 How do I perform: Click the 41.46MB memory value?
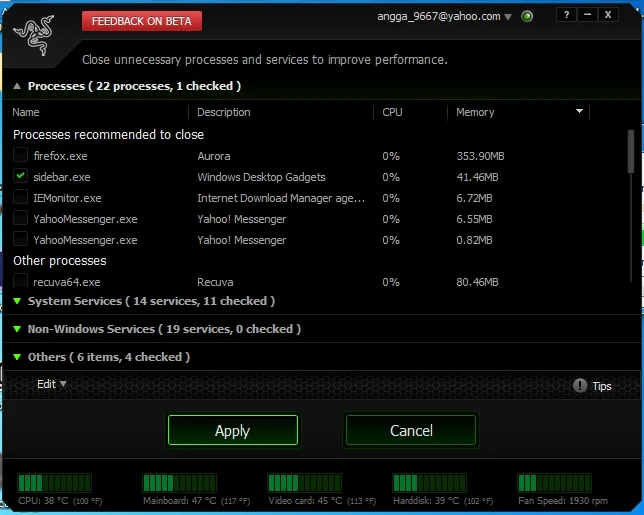click(x=477, y=177)
